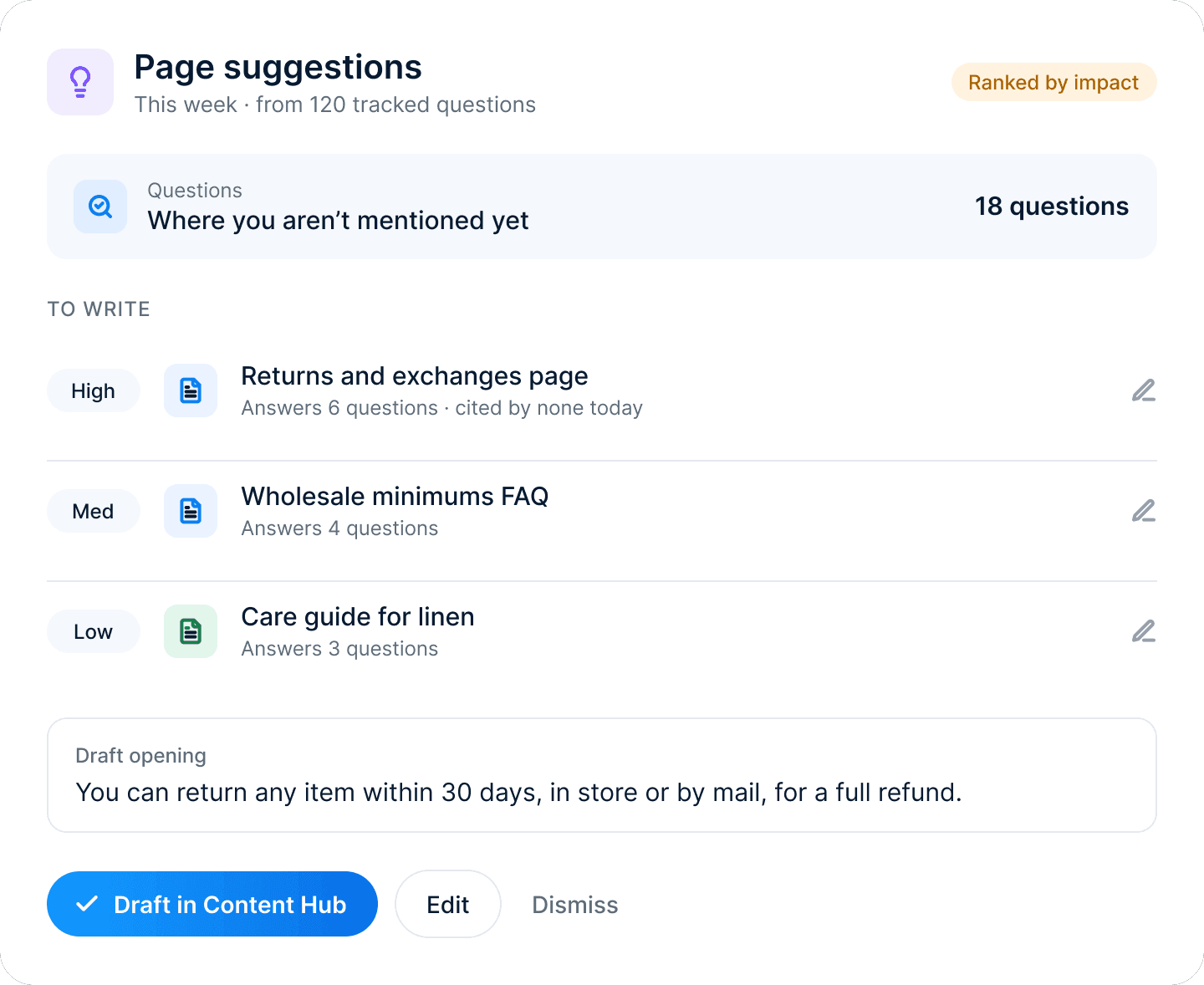Select the Wholesale minimums FAQ title

click(395, 497)
